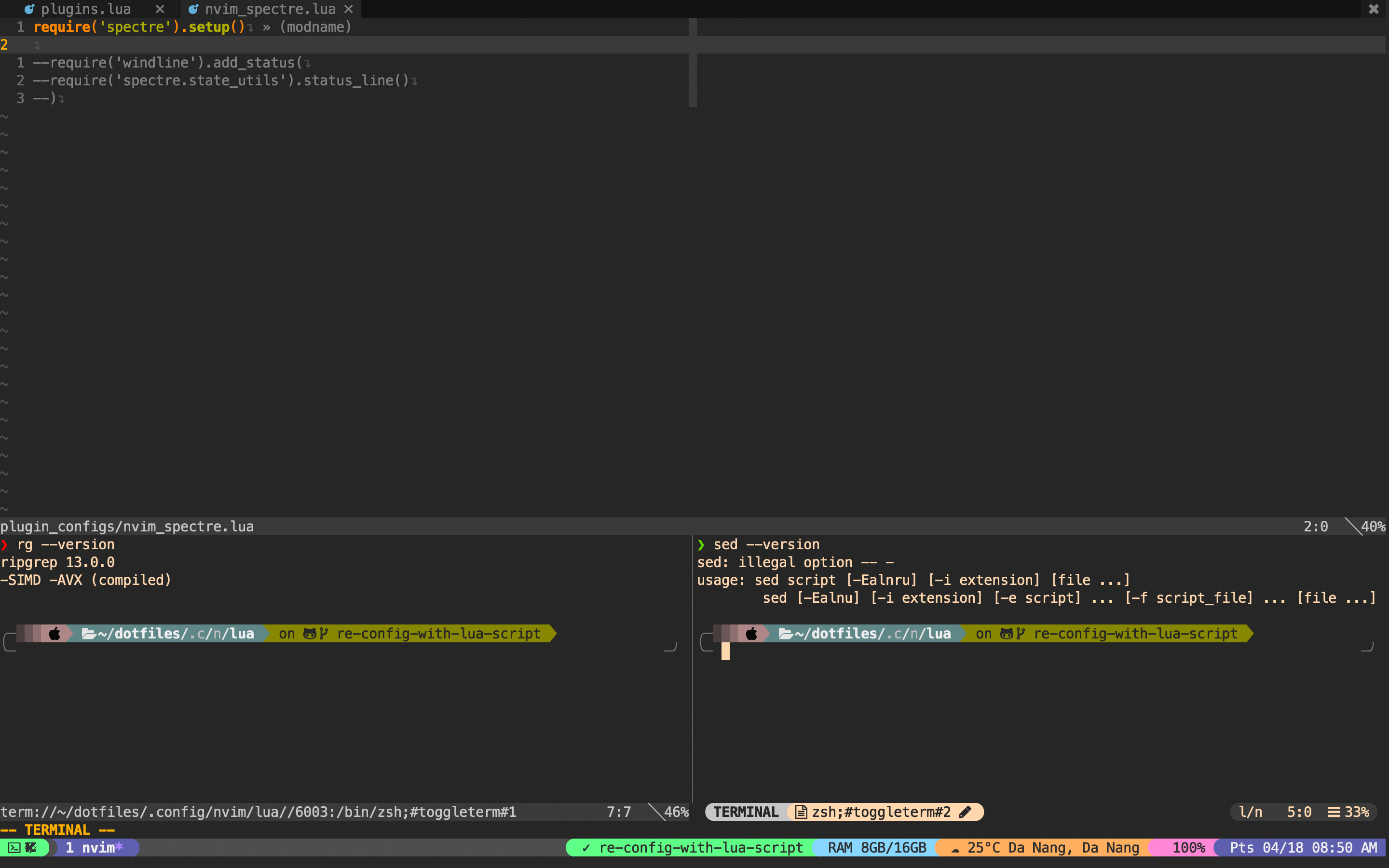Switch to the nvim_spectre.lua tab

click(270, 9)
